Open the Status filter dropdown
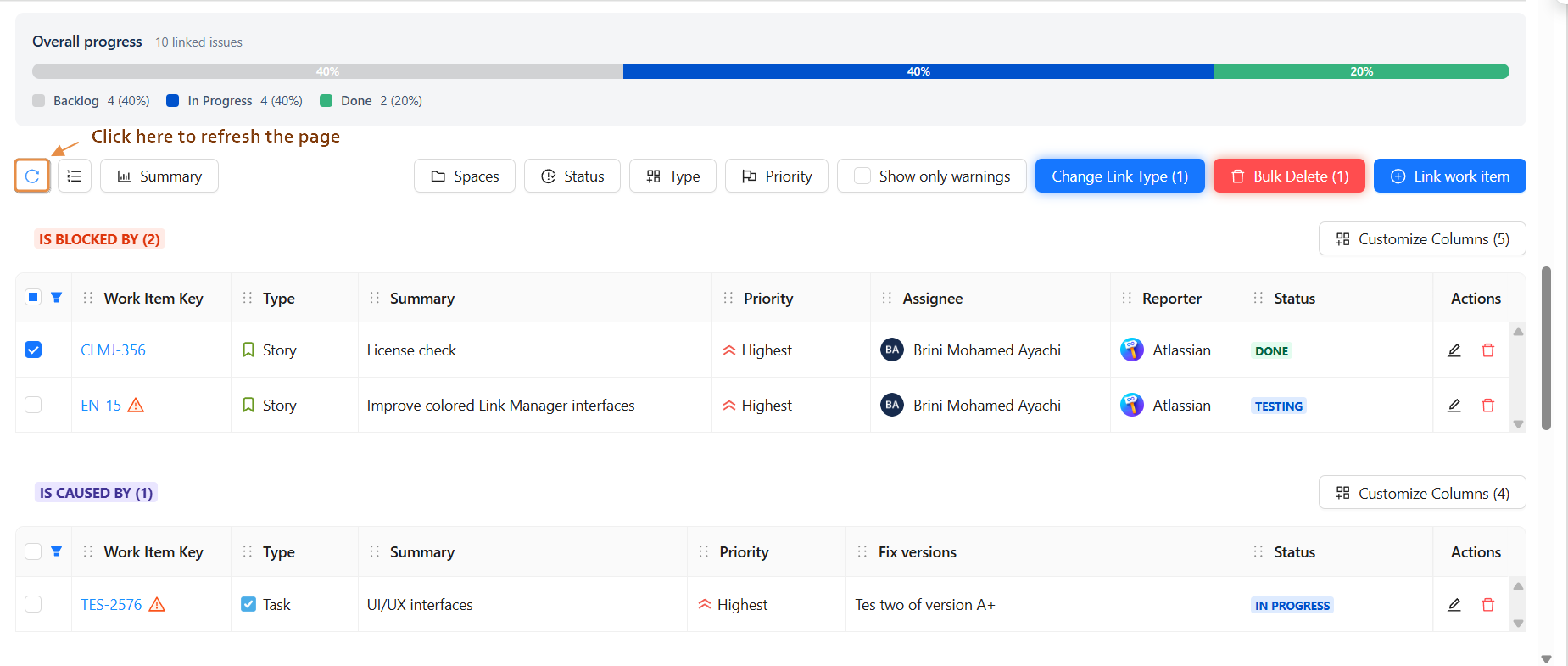The image size is (1568, 666). tap(572, 176)
